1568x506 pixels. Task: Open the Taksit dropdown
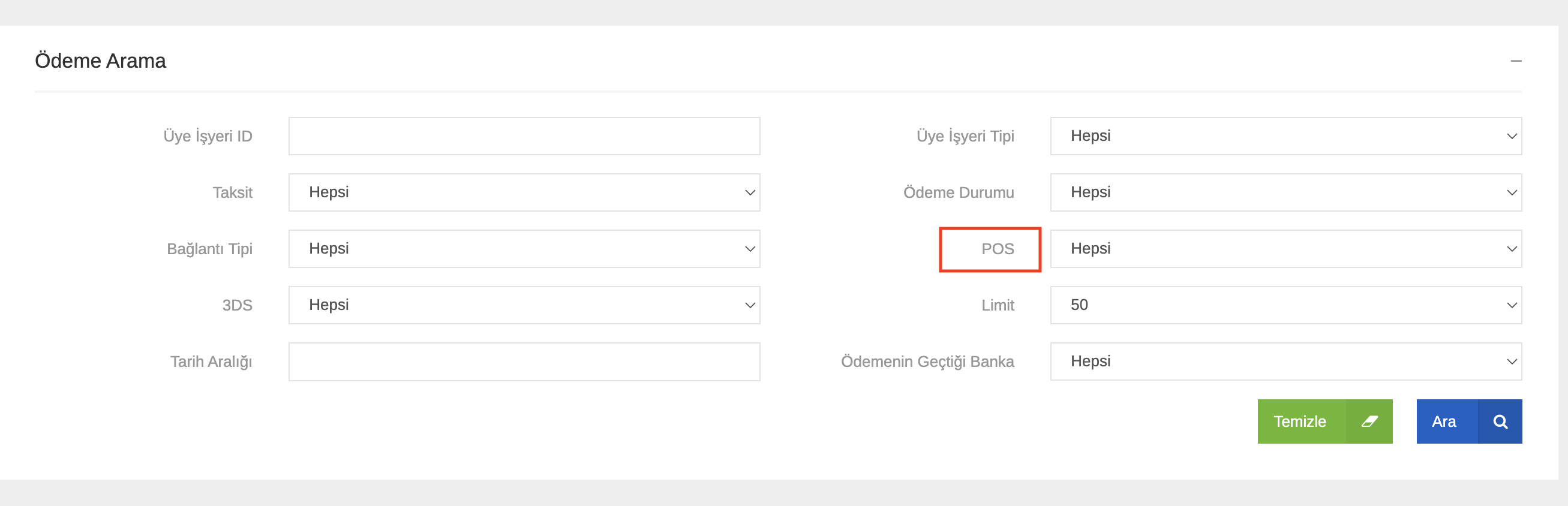(524, 193)
